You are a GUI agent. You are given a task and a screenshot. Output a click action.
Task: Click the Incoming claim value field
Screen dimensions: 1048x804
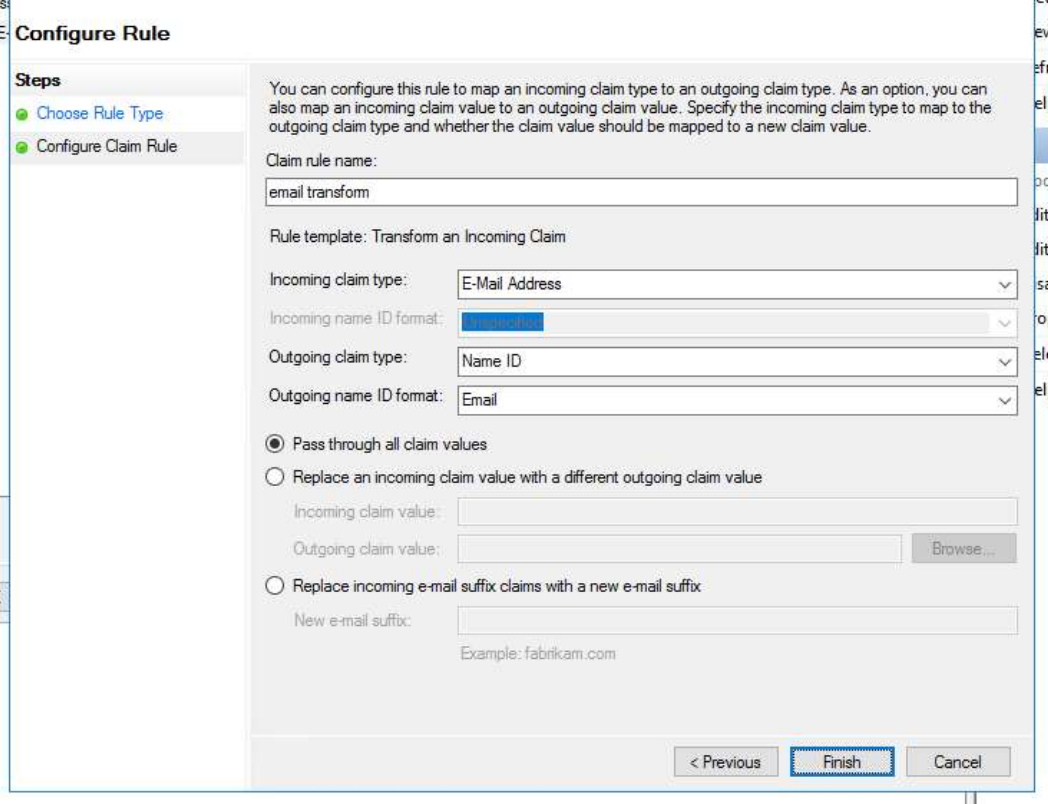(737, 513)
